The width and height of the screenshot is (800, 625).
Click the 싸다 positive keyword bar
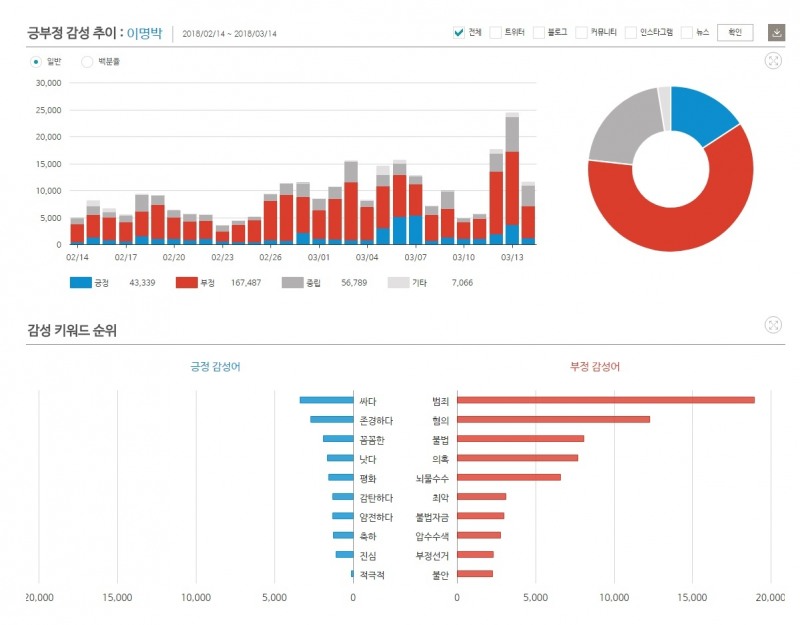coord(326,400)
